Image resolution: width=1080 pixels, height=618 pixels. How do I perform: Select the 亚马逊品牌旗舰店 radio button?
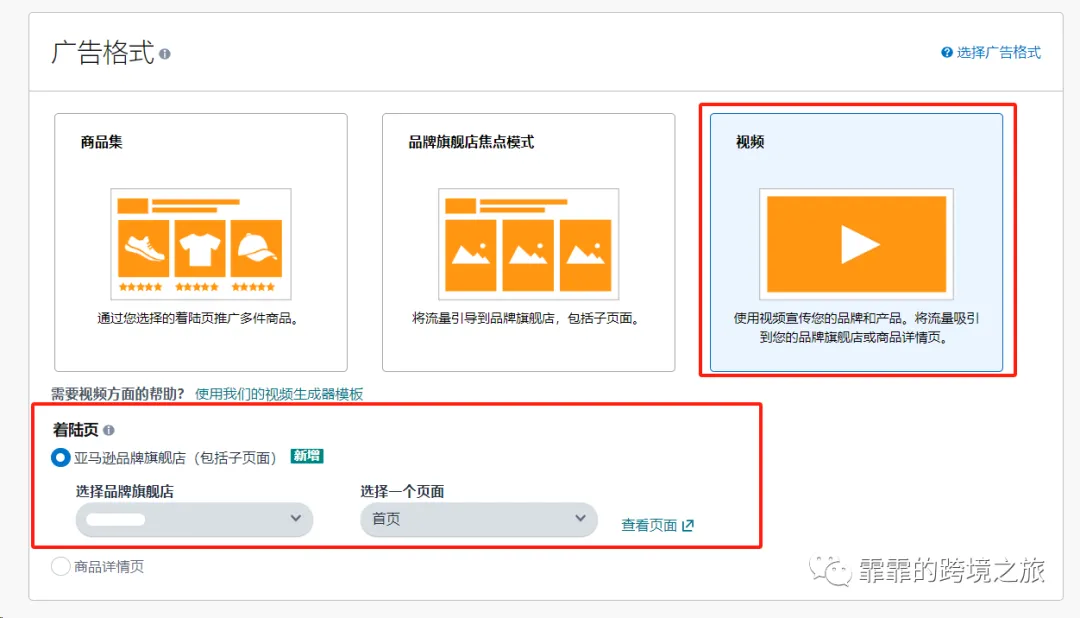[61, 457]
